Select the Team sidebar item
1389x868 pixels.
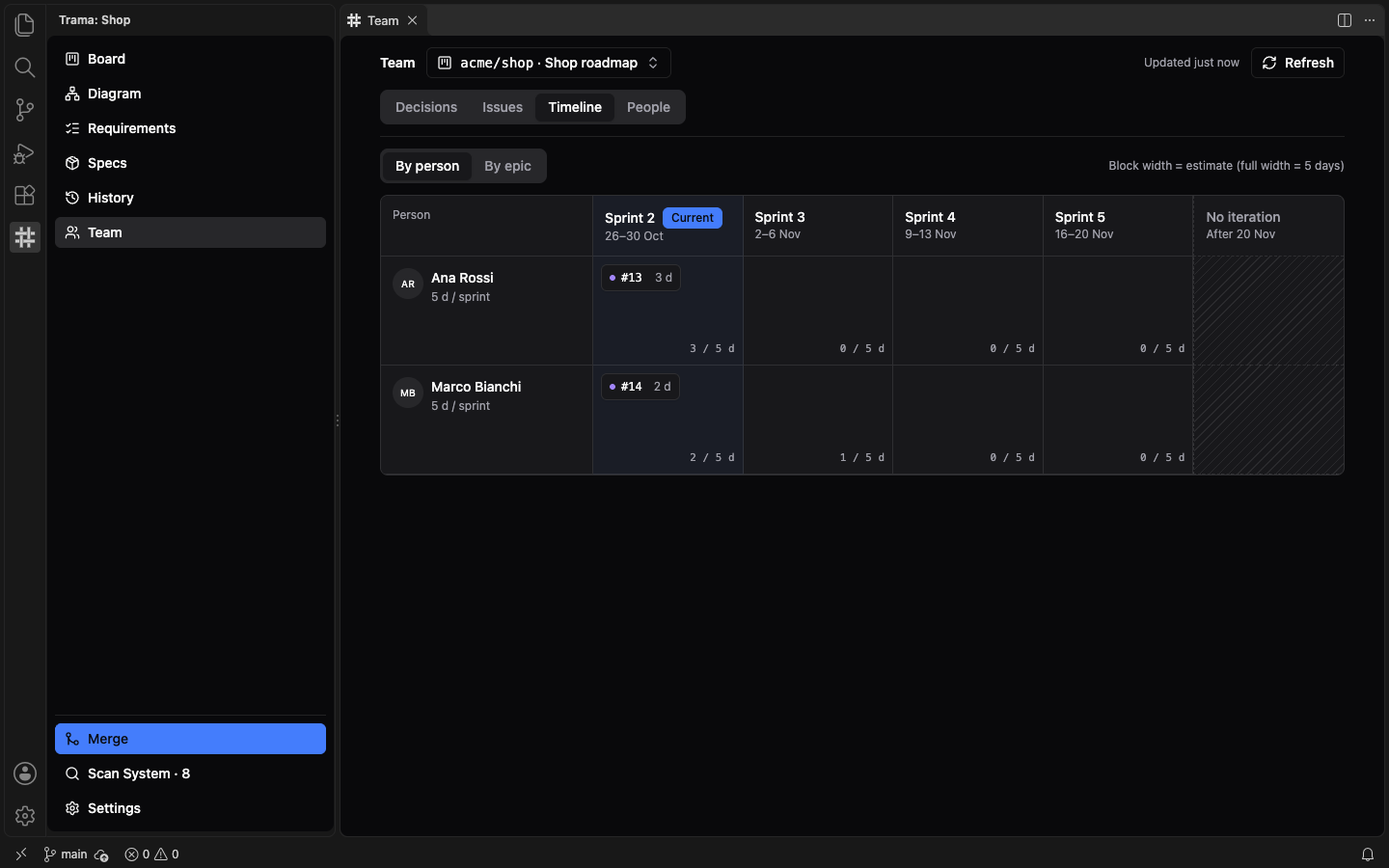(x=190, y=232)
